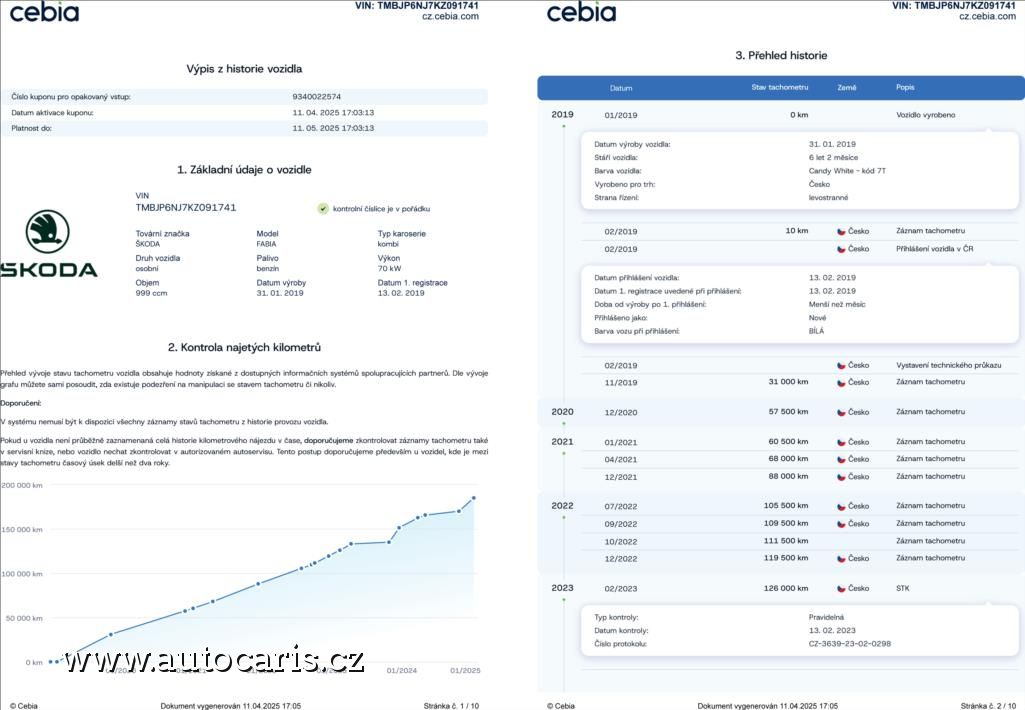Click the validity date 11. 05. 2025 17:03:13

pyautogui.click(x=333, y=128)
